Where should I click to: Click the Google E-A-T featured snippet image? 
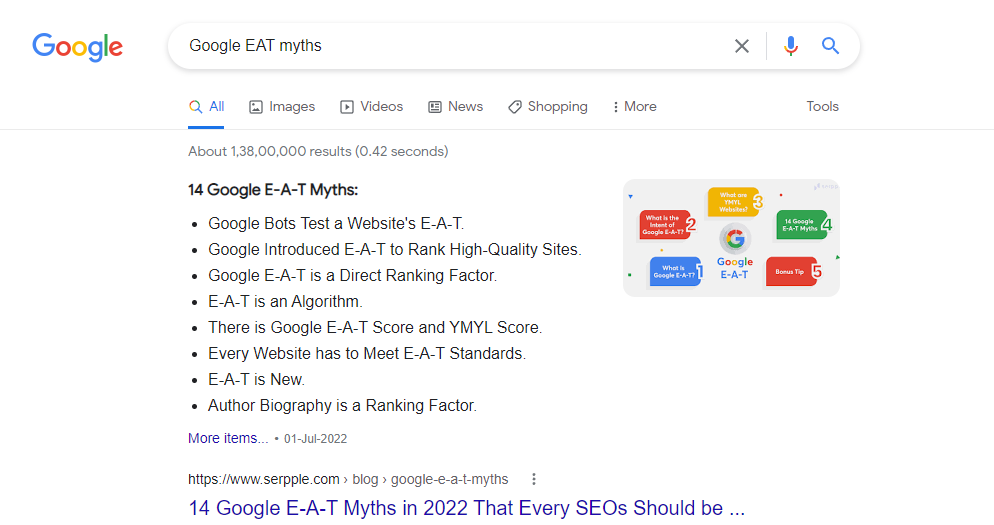(731, 238)
